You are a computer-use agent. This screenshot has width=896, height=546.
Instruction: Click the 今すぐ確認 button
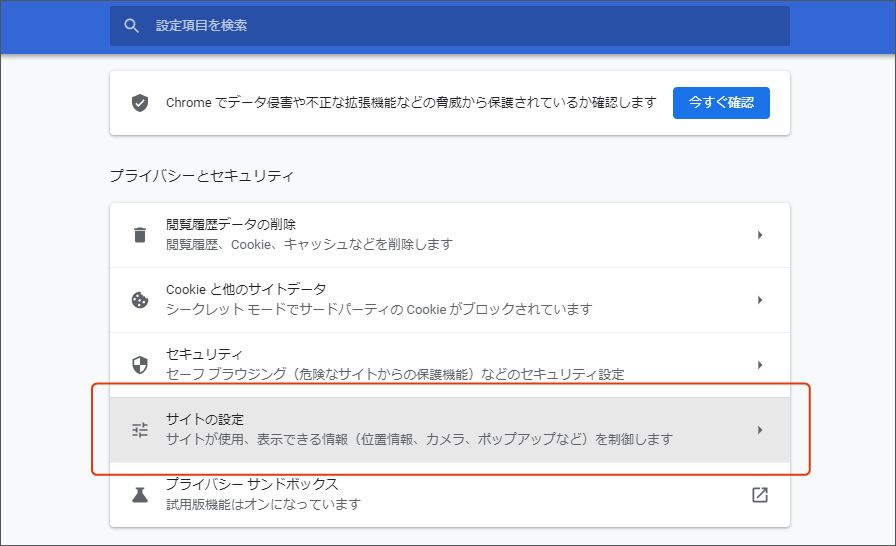(x=721, y=103)
